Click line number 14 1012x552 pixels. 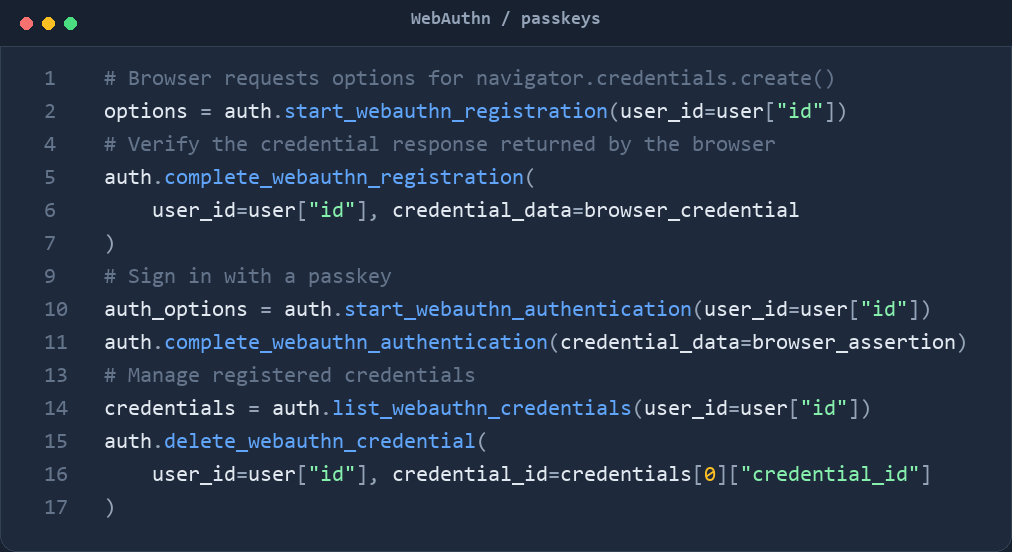pos(56,408)
